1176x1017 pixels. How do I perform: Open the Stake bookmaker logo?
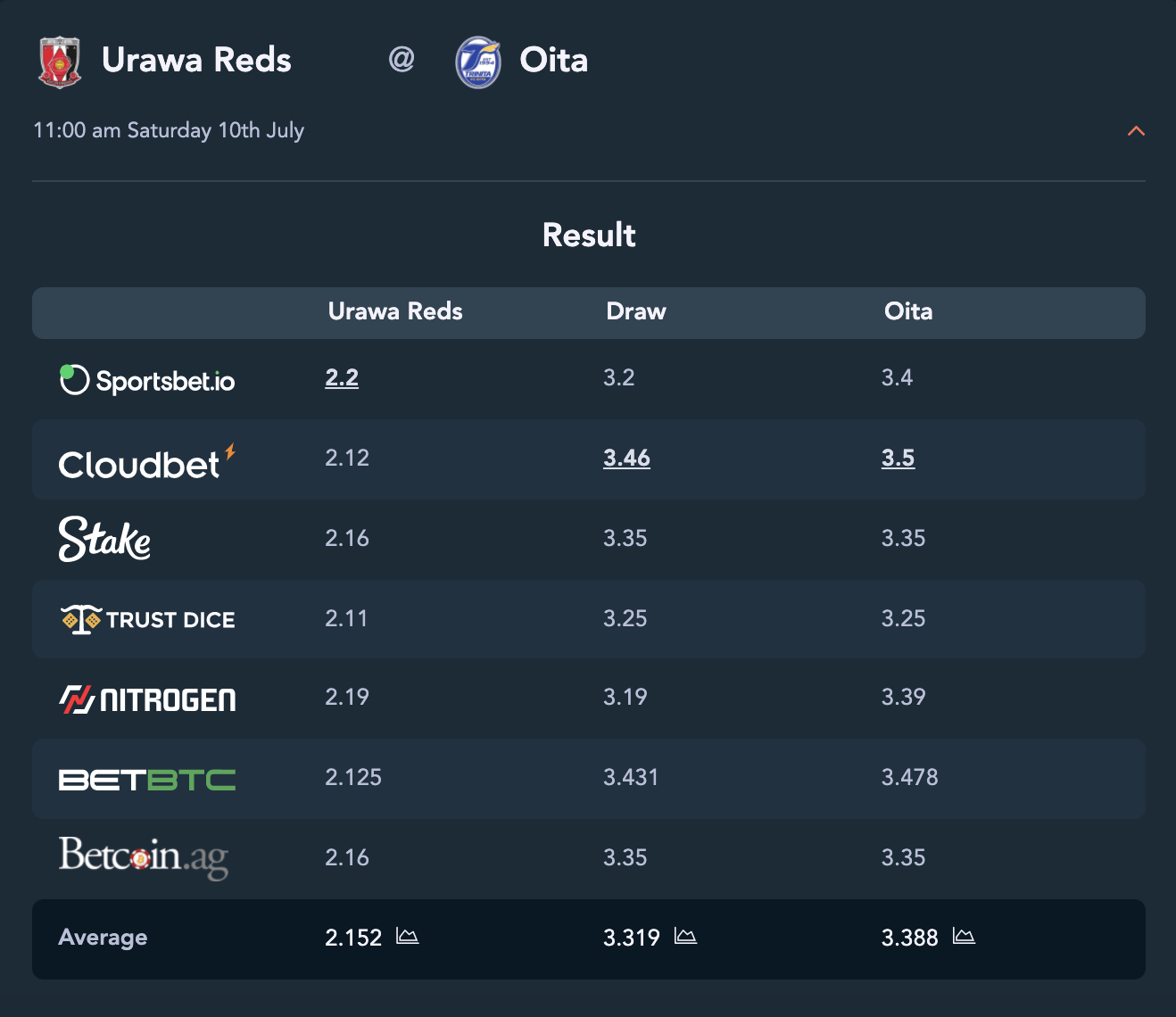[x=104, y=539]
